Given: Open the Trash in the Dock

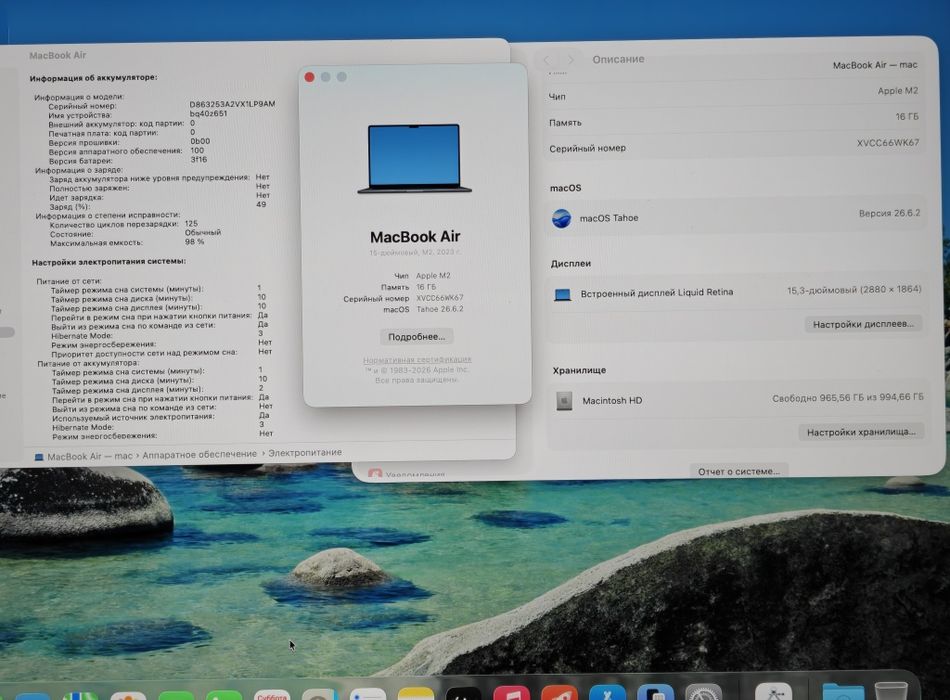Looking at the screenshot, I should 892,691.
